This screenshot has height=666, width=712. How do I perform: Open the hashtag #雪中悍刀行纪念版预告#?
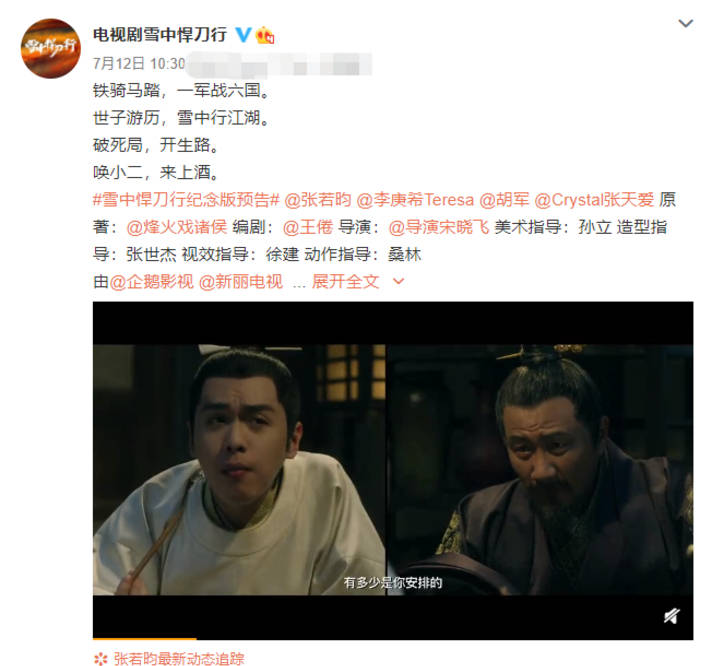click(186, 200)
